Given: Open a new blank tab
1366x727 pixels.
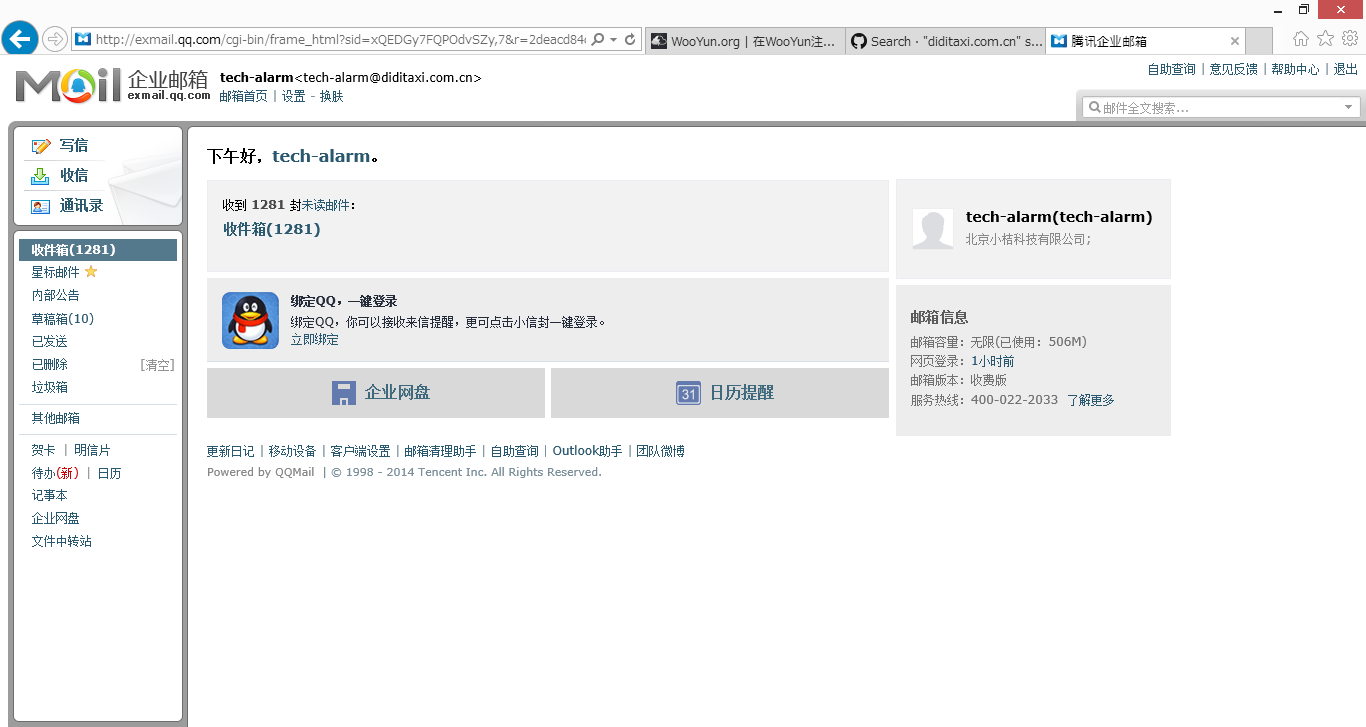Looking at the screenshot, I should tap(1259, 41).
